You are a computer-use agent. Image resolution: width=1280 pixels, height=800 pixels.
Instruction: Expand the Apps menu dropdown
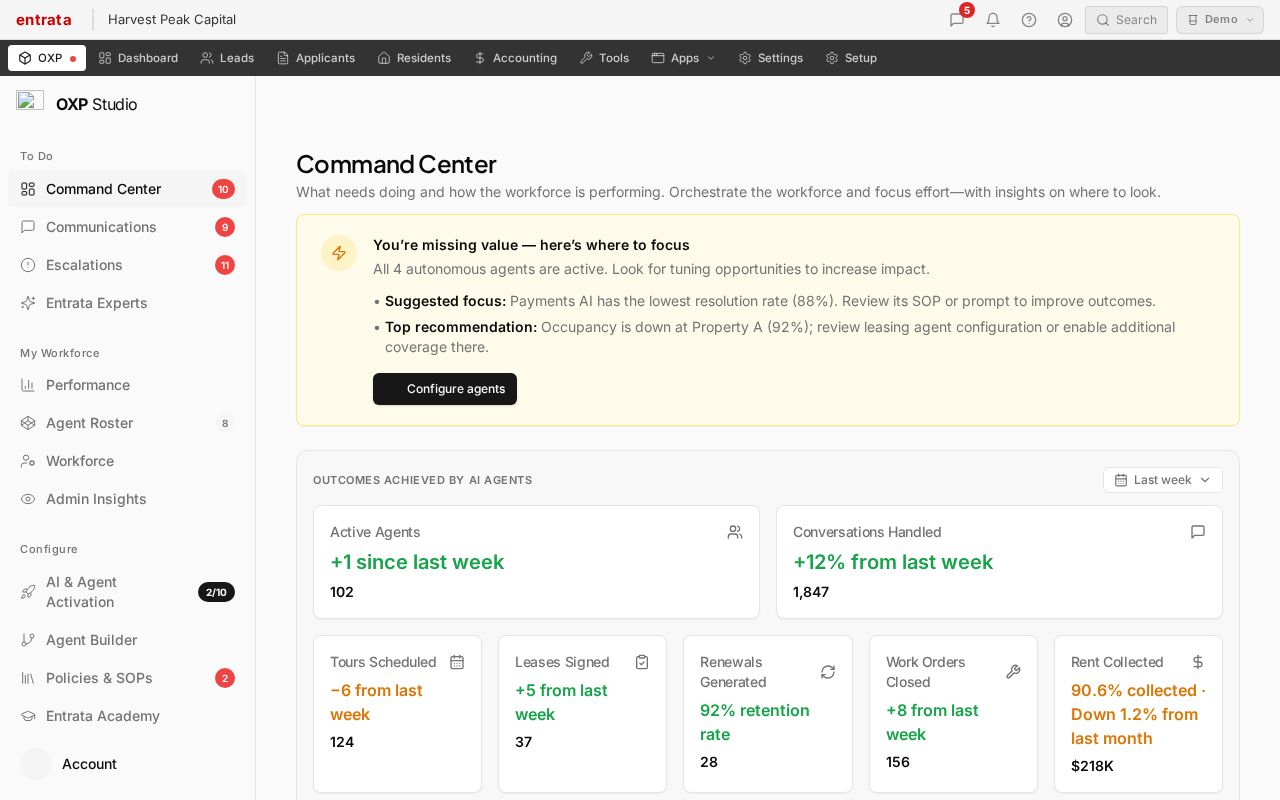684,58
